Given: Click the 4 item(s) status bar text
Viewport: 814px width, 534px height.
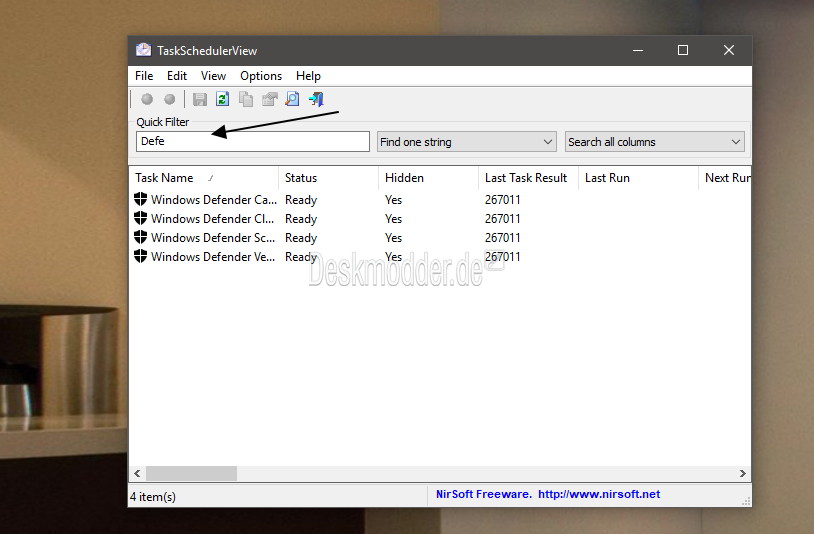Looking at the screenshot, I should 153,497.
